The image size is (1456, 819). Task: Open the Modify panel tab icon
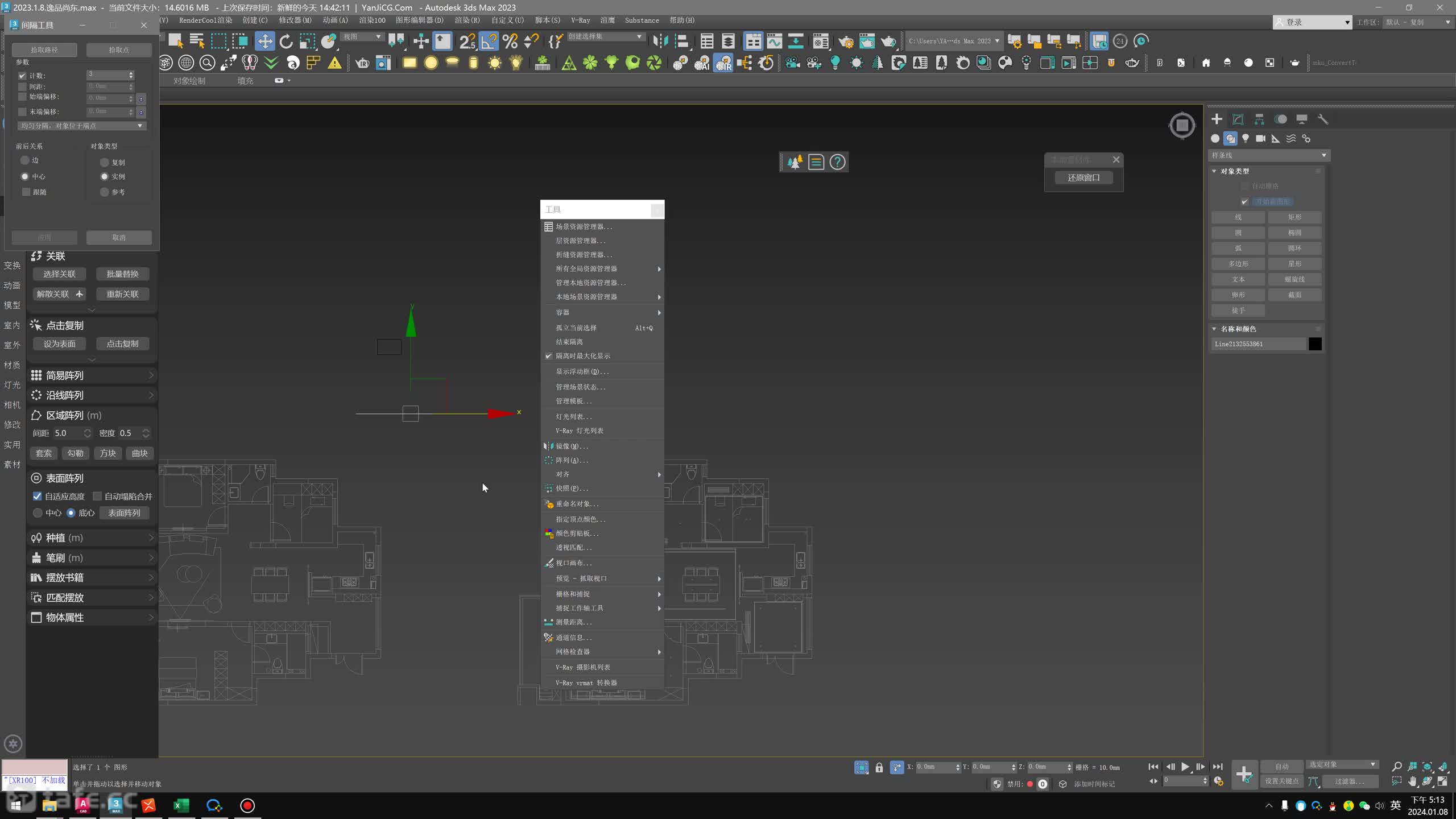click(1238, 119)
